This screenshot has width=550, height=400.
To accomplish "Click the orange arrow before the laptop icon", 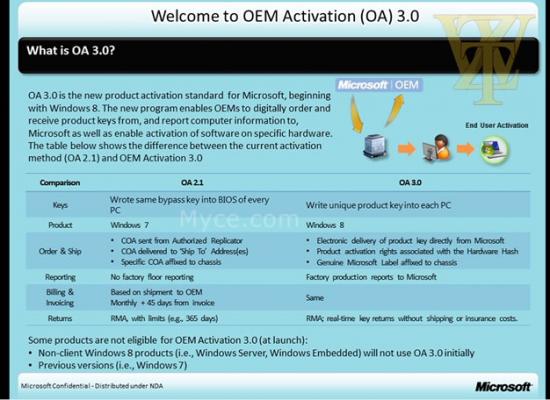I will point(466,149).
